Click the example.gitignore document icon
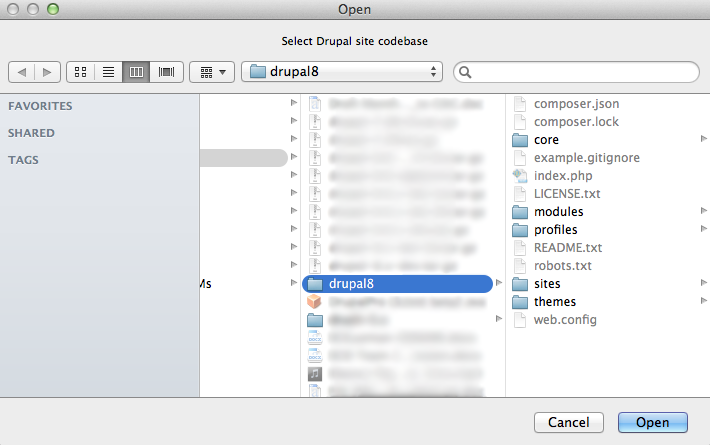 520,158
